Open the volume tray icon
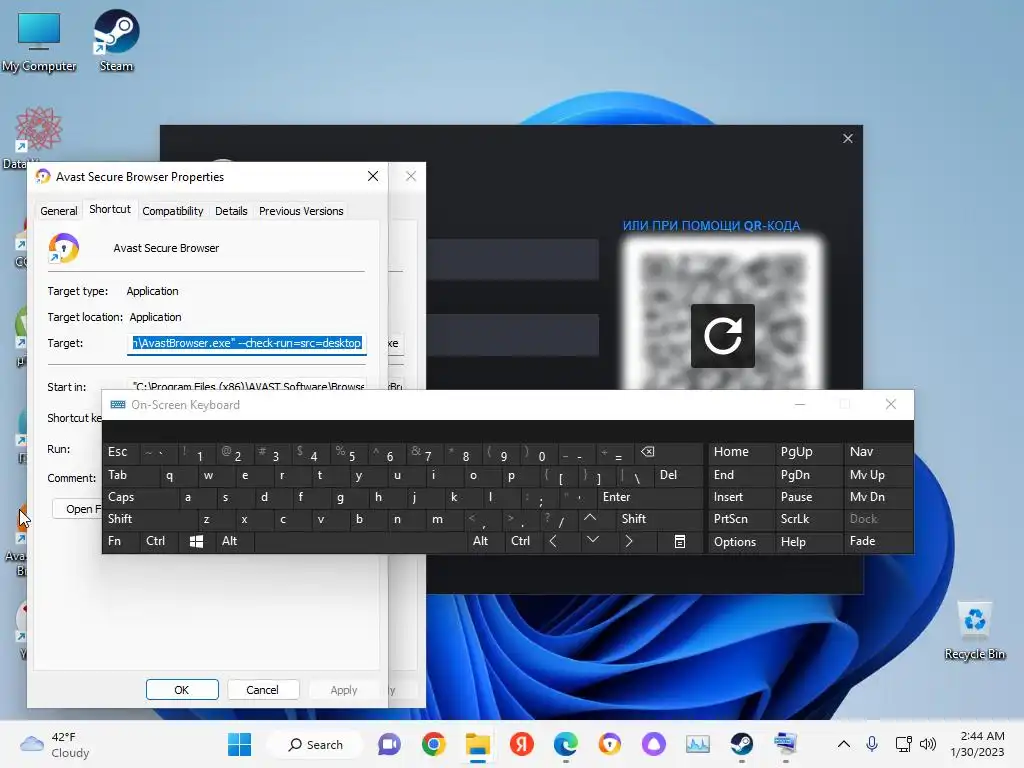 pyautogui.click(x=927, y=744)
